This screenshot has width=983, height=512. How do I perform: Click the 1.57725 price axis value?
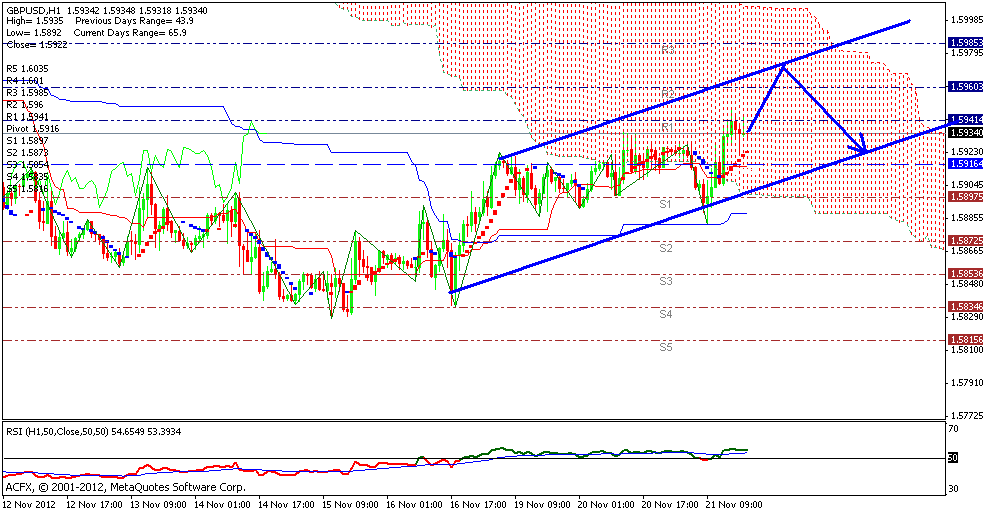(x=966, y=415)
